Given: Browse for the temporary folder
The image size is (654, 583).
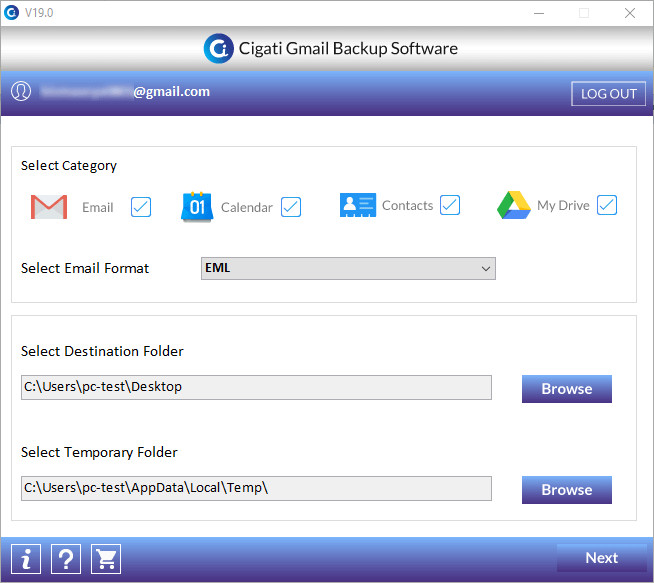Looking at the screenshot, I should [x=567, y=490].
